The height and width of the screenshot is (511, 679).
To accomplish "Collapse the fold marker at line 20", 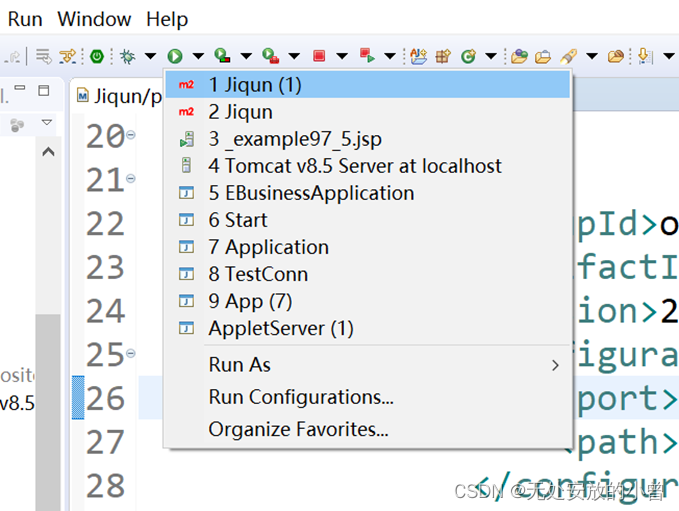I will 131,135.
